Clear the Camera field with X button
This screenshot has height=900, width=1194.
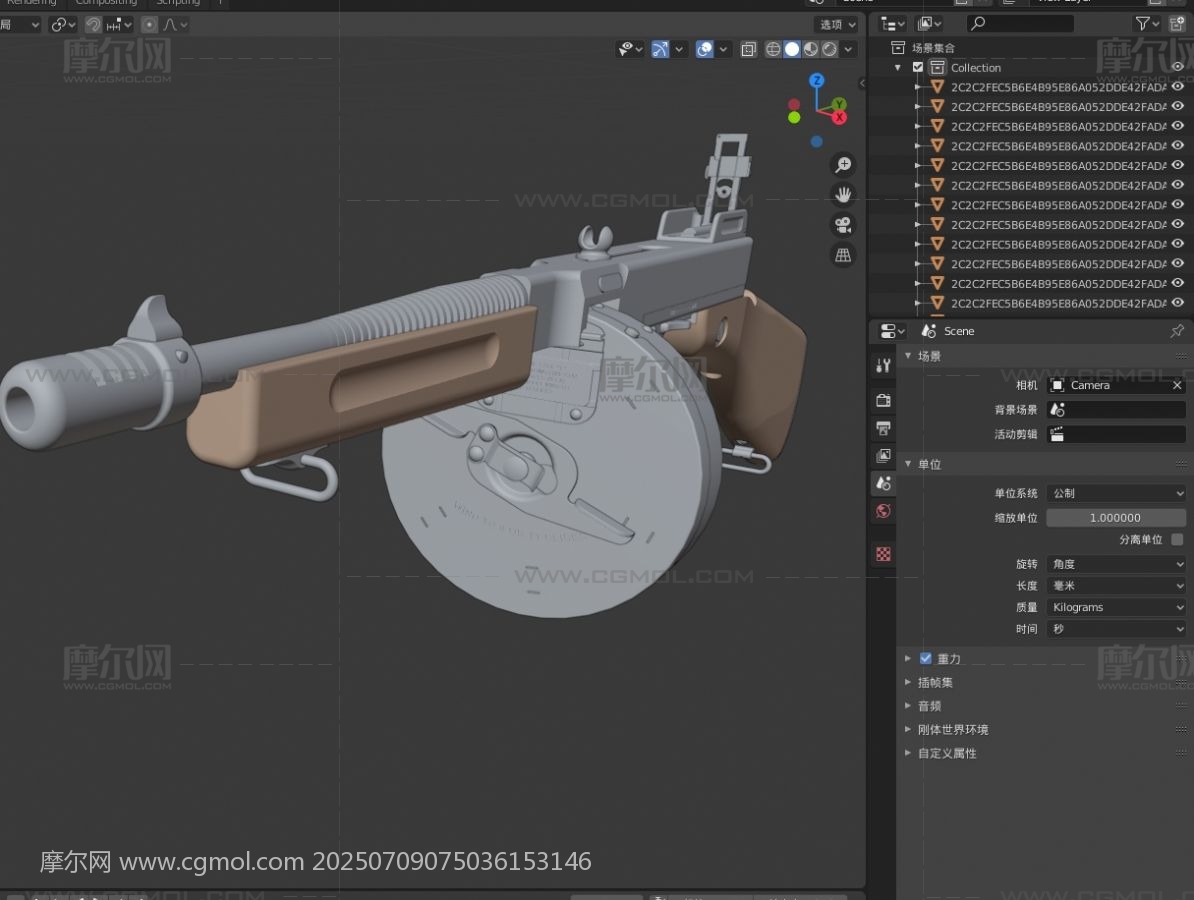point(1176,385)
